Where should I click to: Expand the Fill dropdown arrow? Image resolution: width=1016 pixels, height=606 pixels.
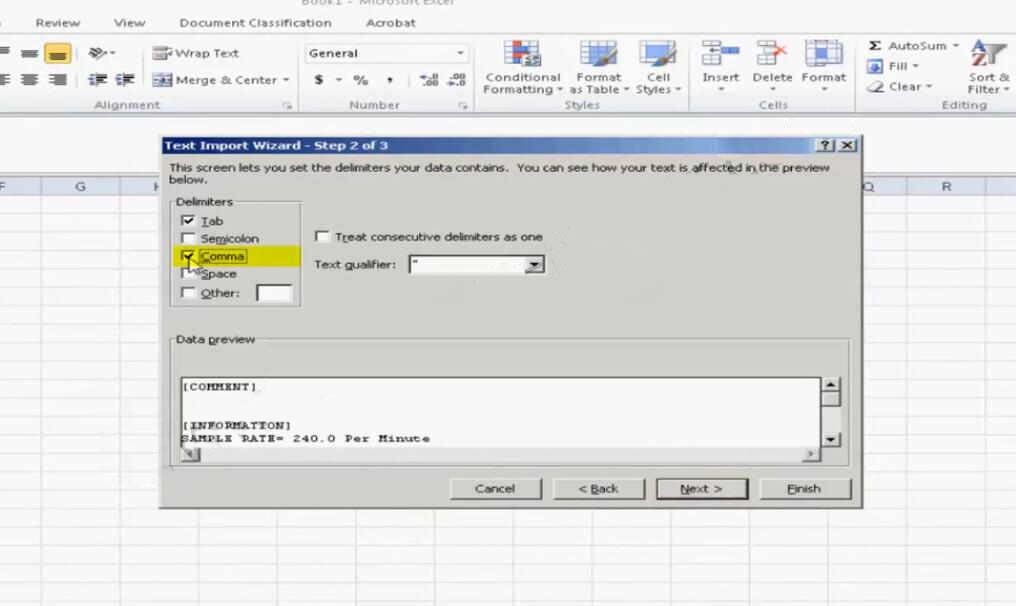tap(916, 66)
